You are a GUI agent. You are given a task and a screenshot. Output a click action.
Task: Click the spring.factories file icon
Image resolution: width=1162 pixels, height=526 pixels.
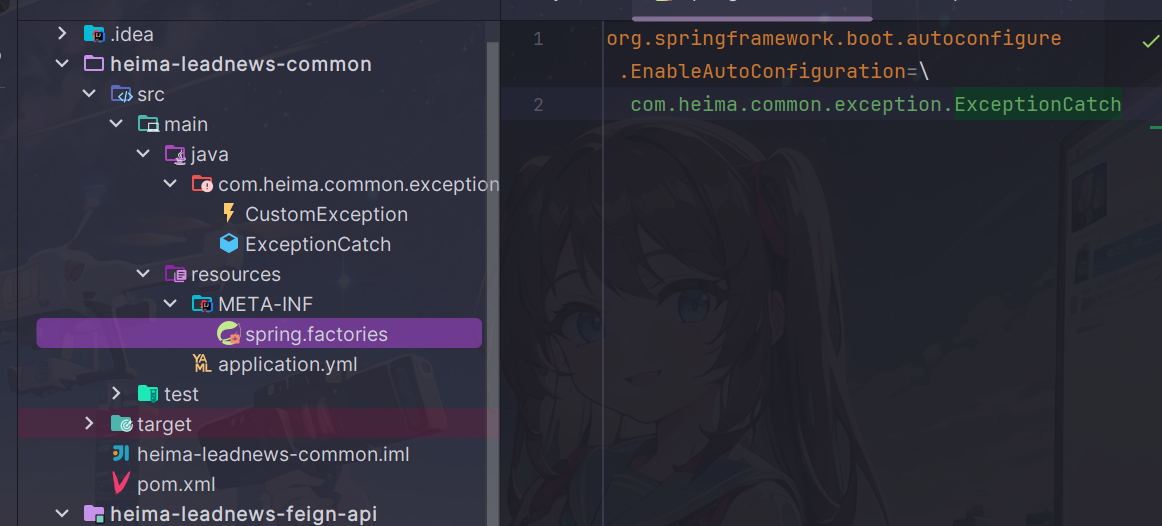(229, 334)
